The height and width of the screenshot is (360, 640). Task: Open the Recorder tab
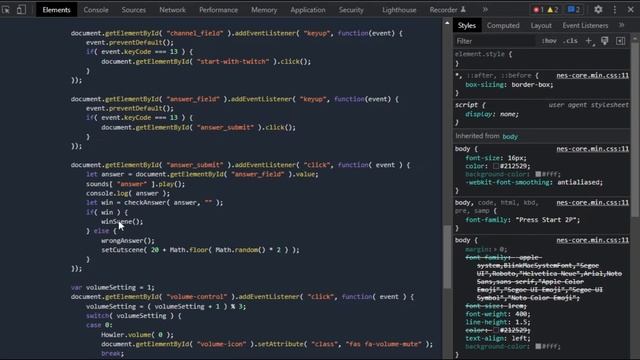pyautogui.click(x=443, y=10)
